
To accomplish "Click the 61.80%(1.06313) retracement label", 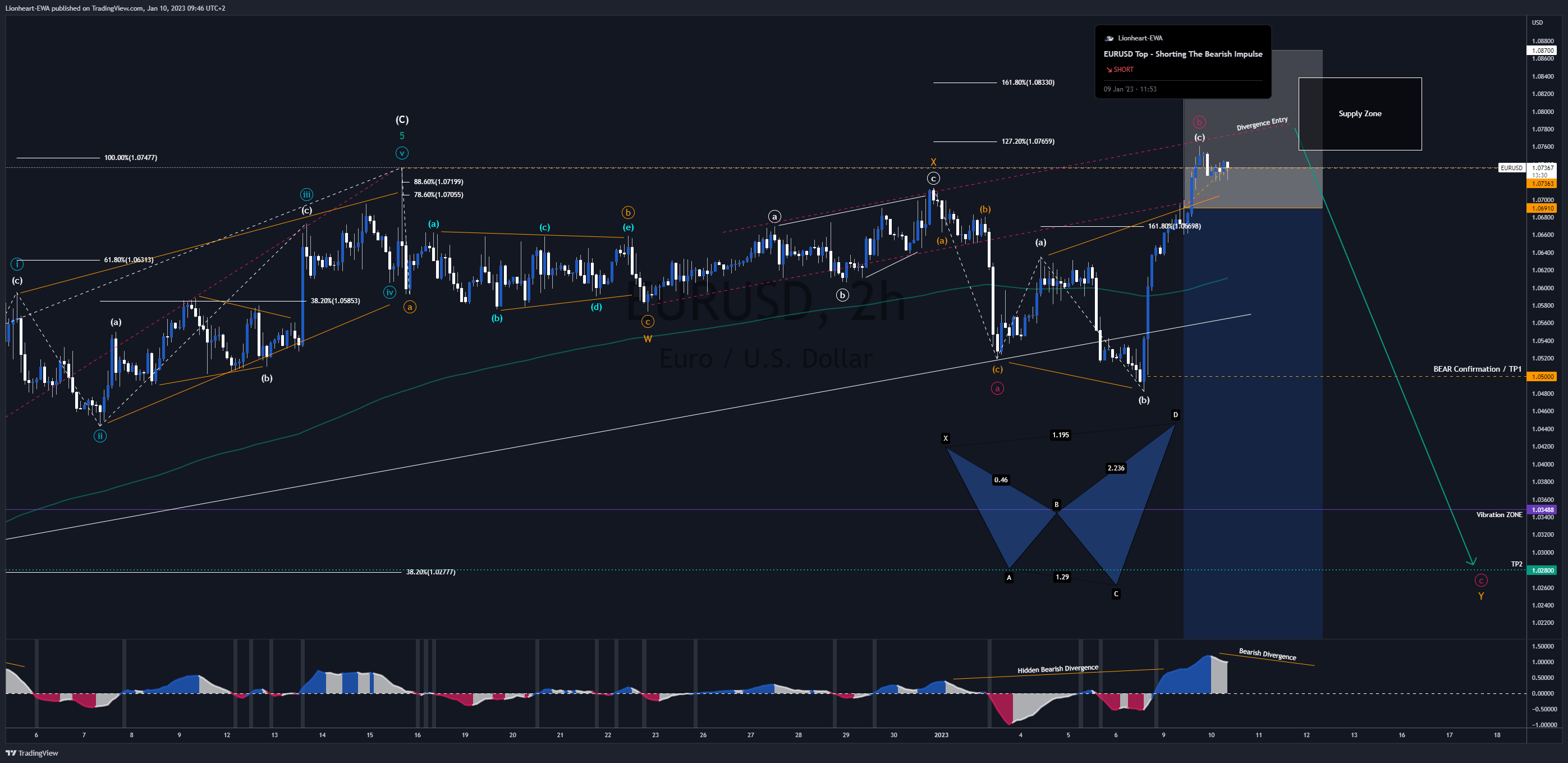I will (129, 260).
